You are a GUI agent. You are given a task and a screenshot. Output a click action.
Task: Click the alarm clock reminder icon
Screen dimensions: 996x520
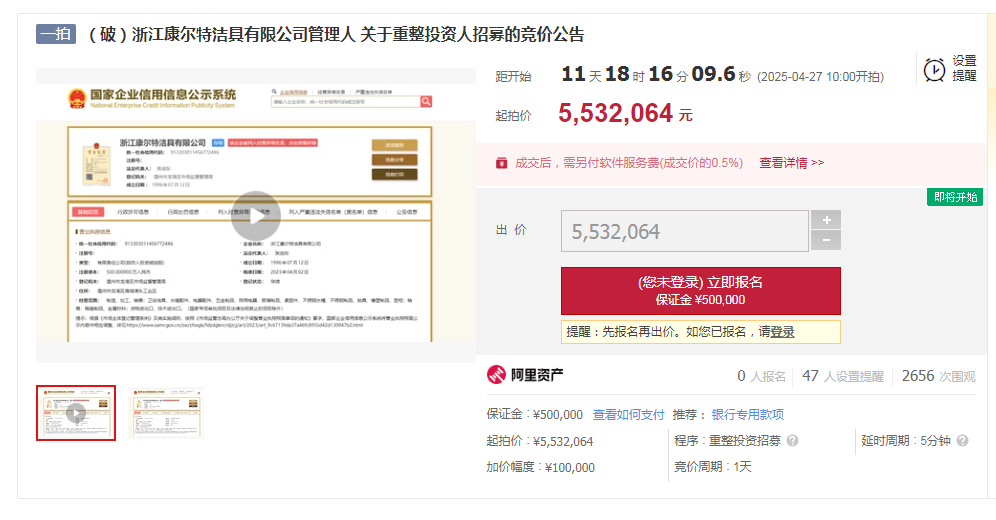[934, 69]
